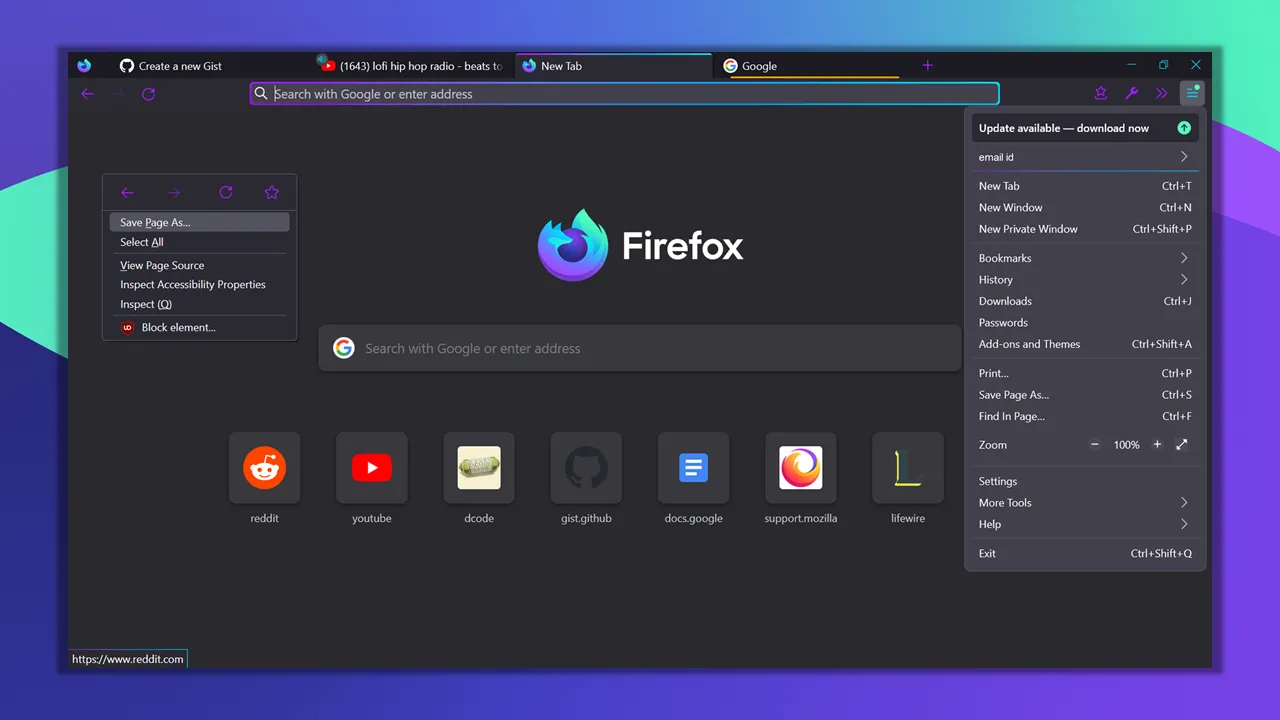Click the Google search field on the page
Screen dimensions: 1280x720
tap(640, 348)
